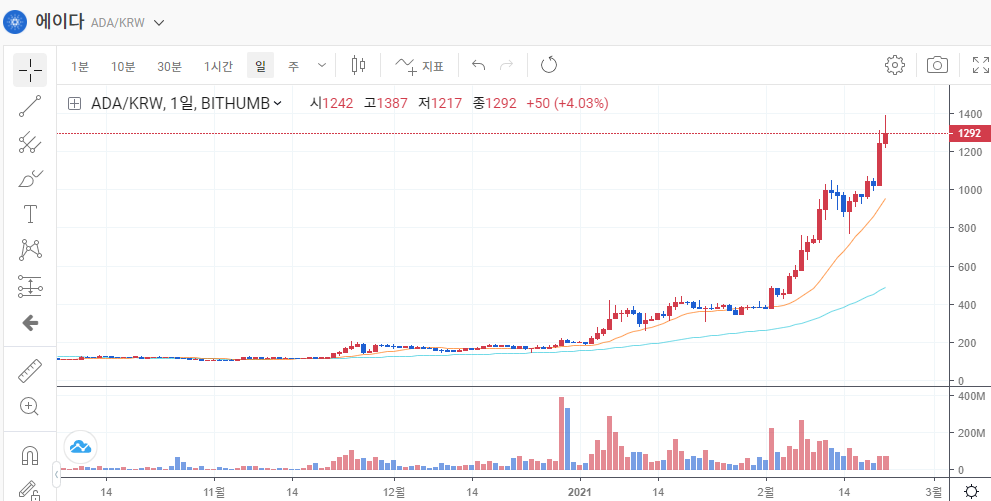The image size is (991, 501).
Task: Open the candlestick chart style selector
Action: click(x=358, y=65)
